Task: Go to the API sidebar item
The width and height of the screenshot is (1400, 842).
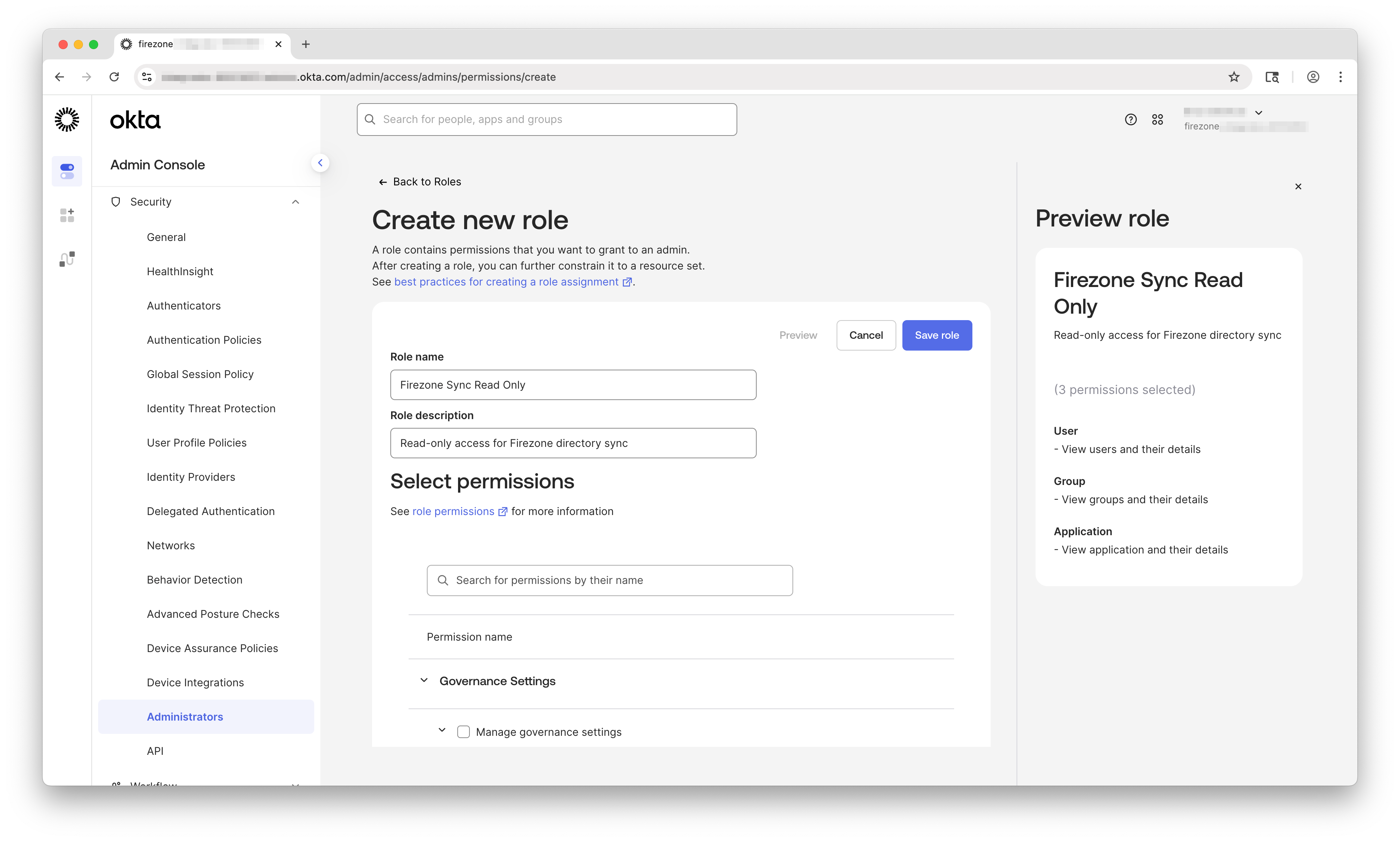Action: coord(155,751)
